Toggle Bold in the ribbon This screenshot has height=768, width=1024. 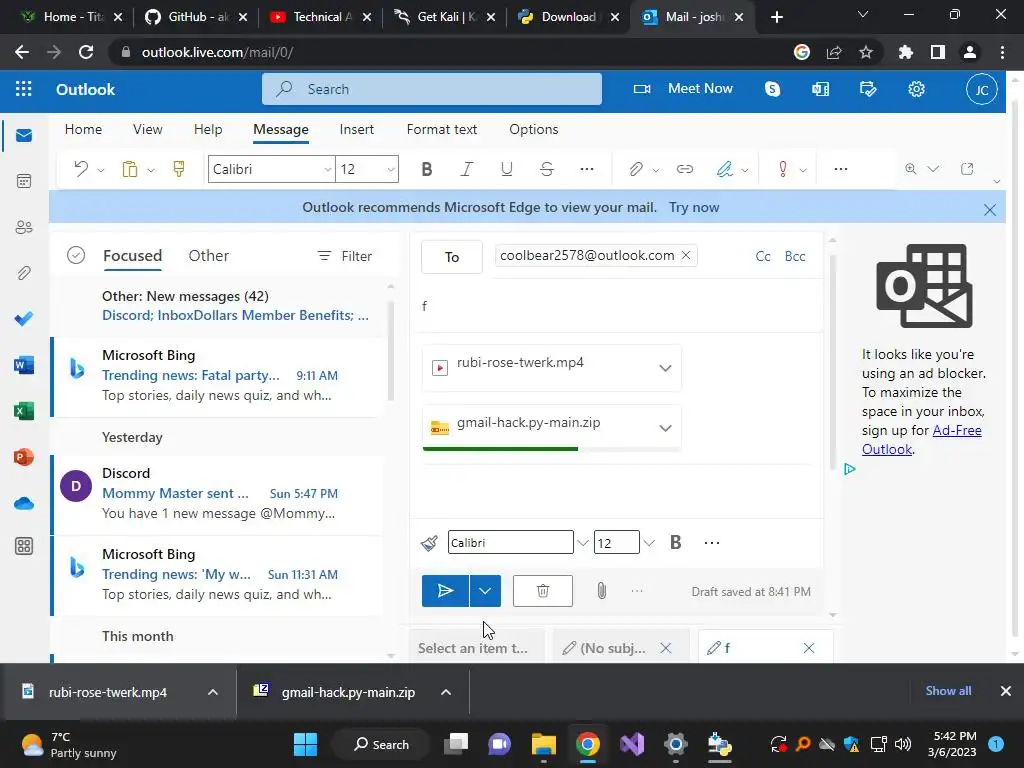point(426,169)
